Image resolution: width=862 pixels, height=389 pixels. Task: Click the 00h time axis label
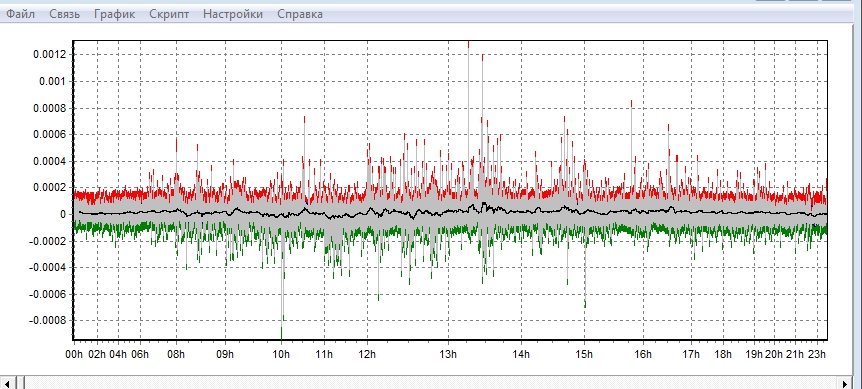click(74, 354)
